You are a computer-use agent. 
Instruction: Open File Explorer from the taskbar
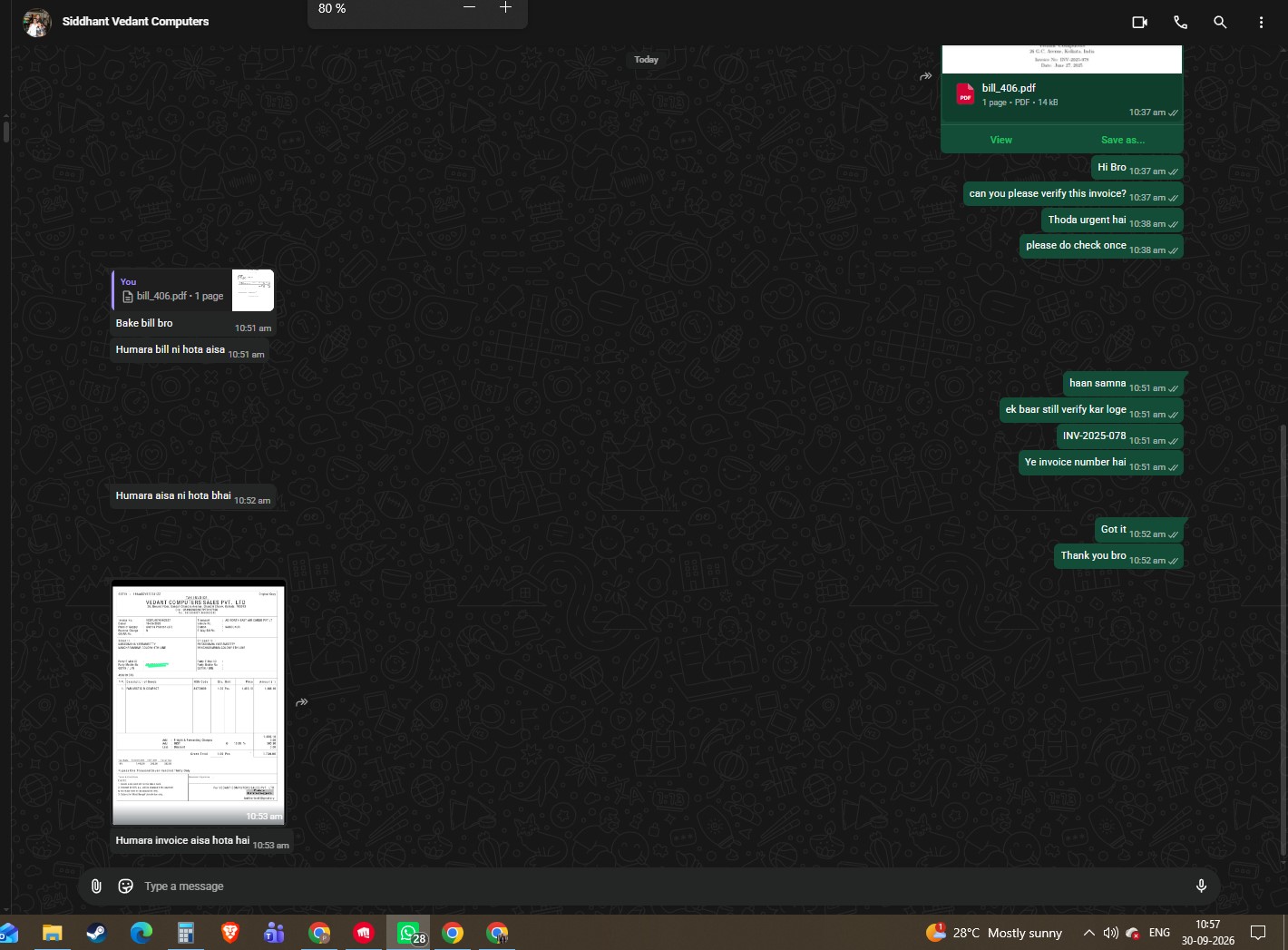point(52,933)
